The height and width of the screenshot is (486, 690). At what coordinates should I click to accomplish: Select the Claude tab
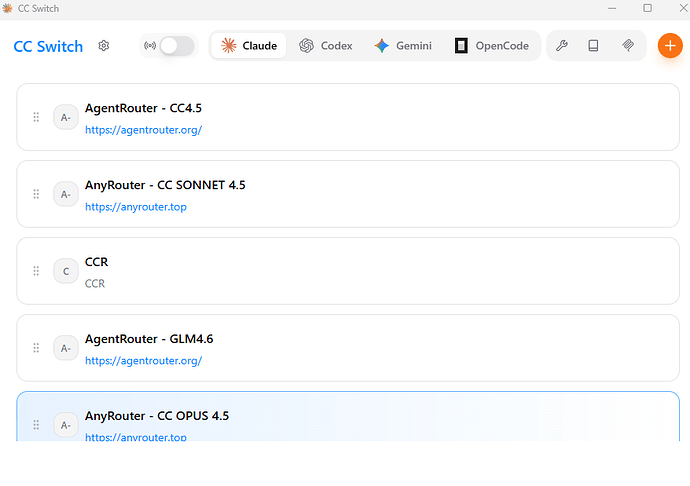click(x=249, y=46)
